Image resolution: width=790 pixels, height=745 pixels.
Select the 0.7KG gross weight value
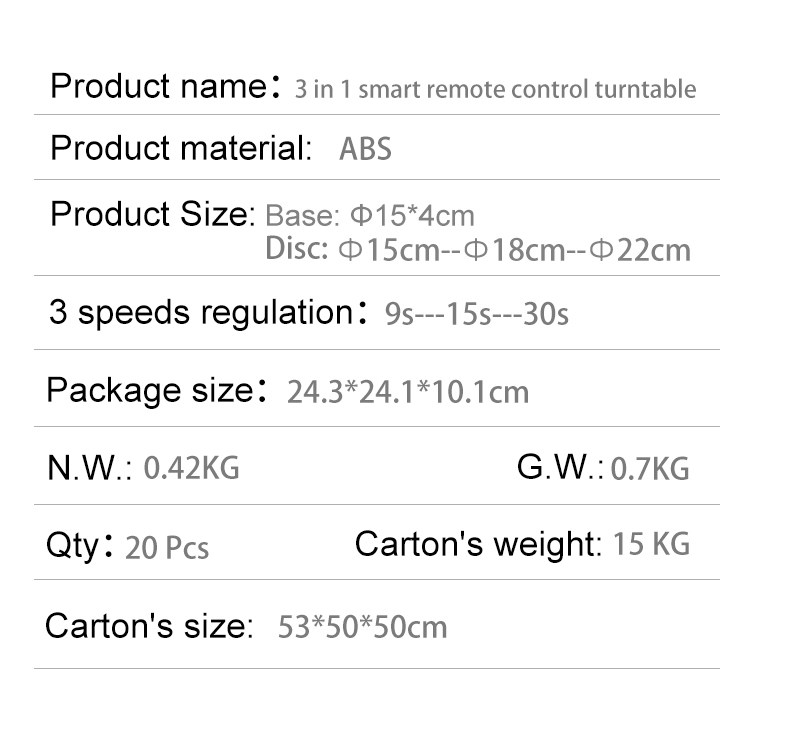pos(650,468)
